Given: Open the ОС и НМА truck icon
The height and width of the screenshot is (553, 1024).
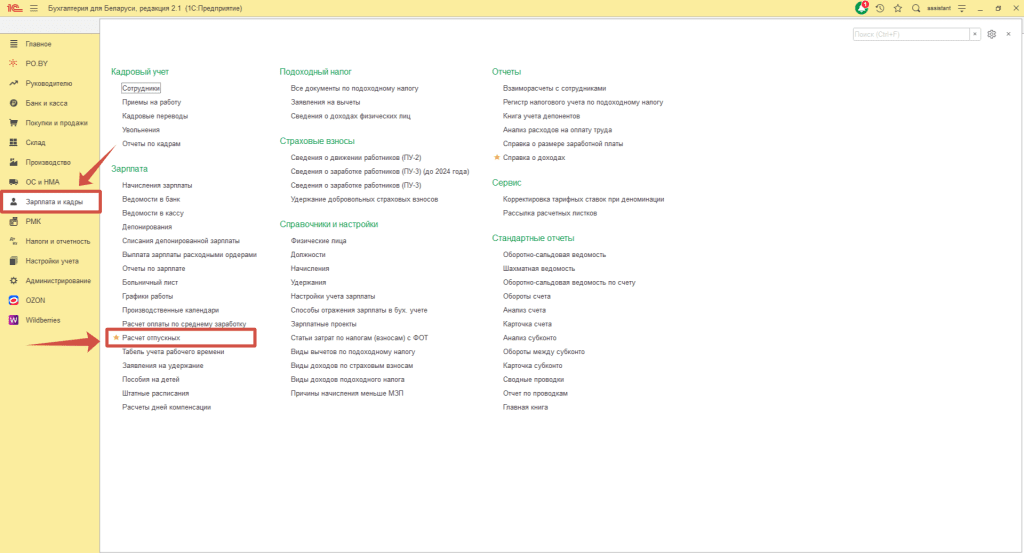Looking at the screenshot, I should 13,182.
